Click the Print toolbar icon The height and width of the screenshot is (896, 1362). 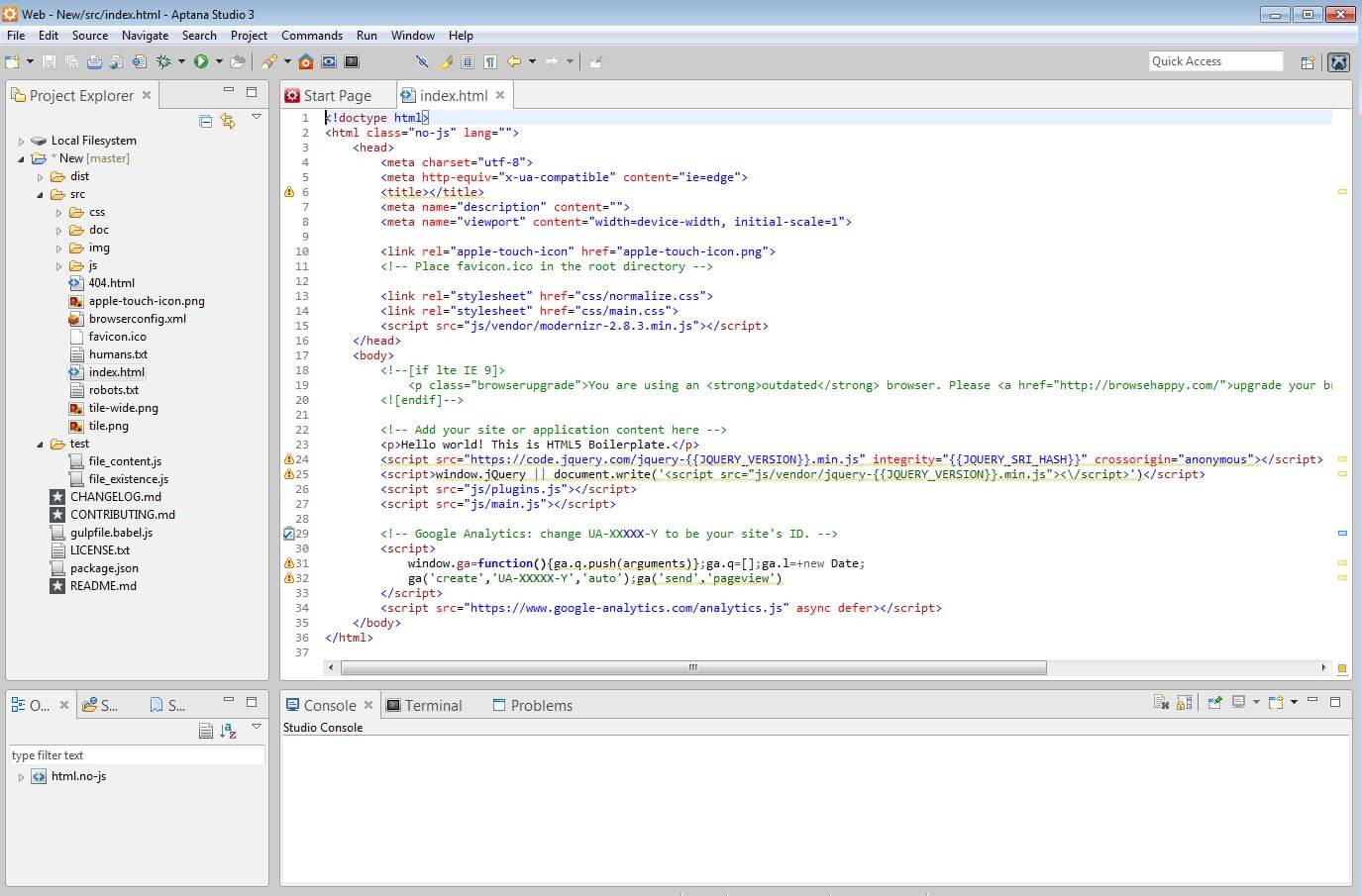pos(94,61)
